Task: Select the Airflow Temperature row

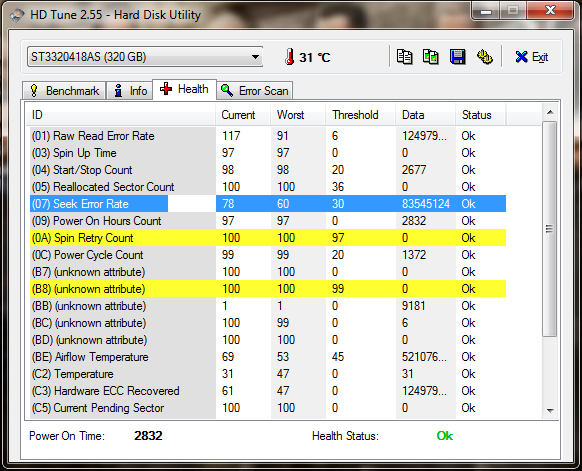Action: (268, 357)
